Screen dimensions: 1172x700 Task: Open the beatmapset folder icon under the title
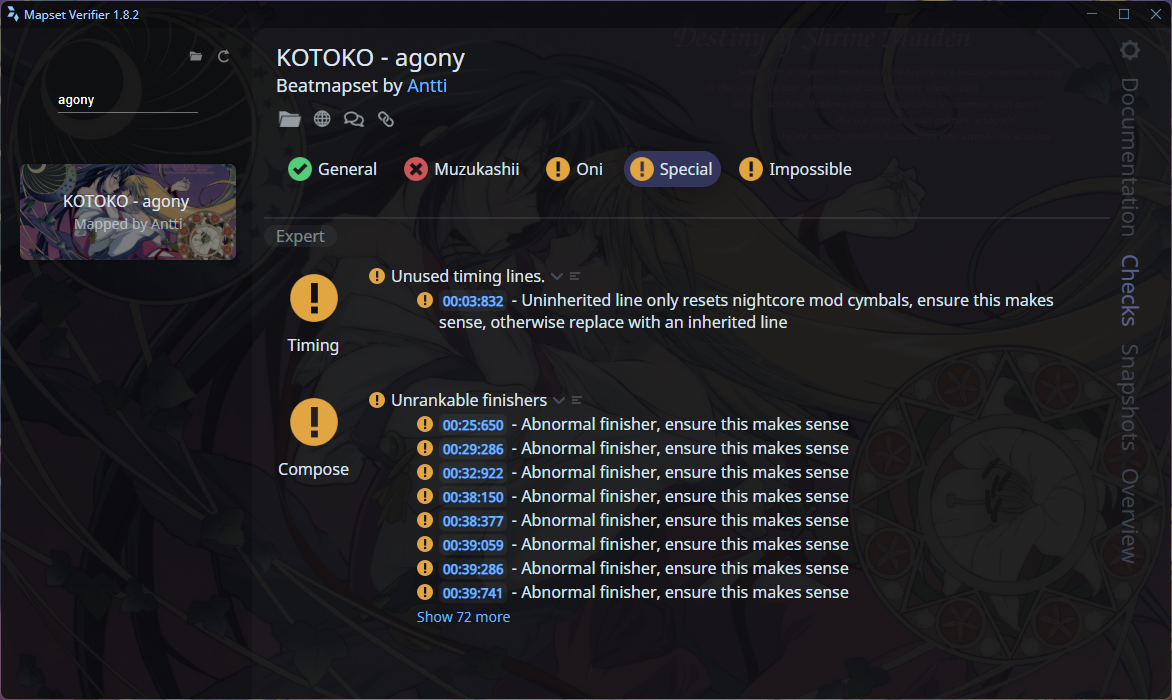290,120
